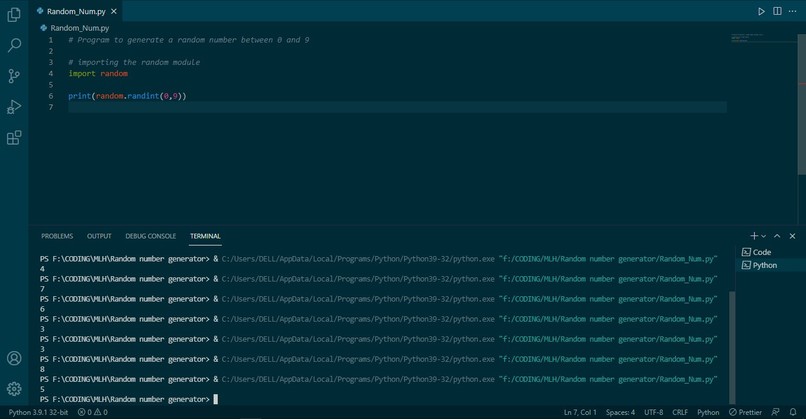The width and height of the screenshot is (806, 419).
Task: Click the terminal output value 7
Action: [x=42, y=289]
